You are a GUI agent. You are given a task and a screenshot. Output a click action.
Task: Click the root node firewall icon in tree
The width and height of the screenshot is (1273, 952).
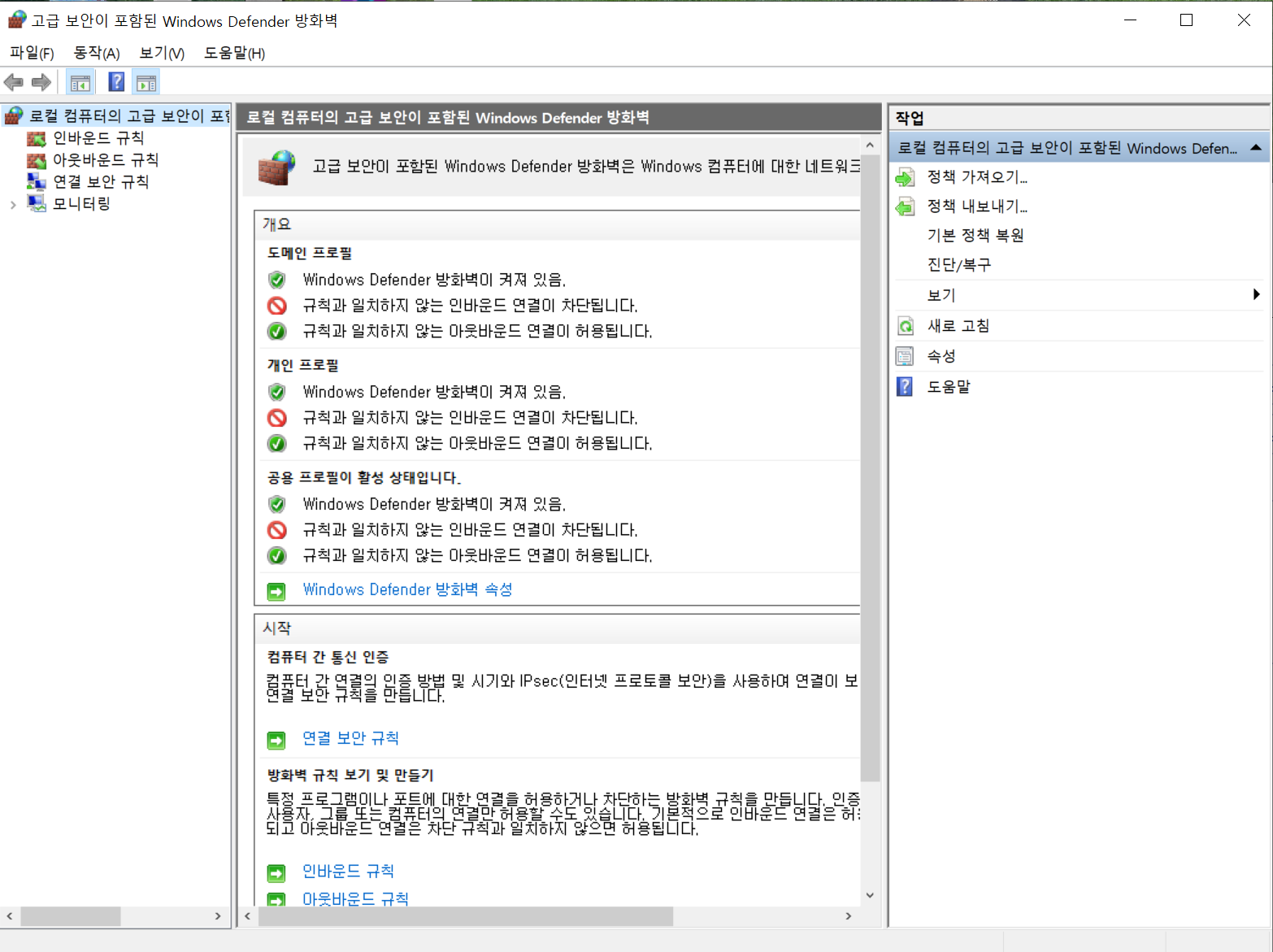coord(14,115)
